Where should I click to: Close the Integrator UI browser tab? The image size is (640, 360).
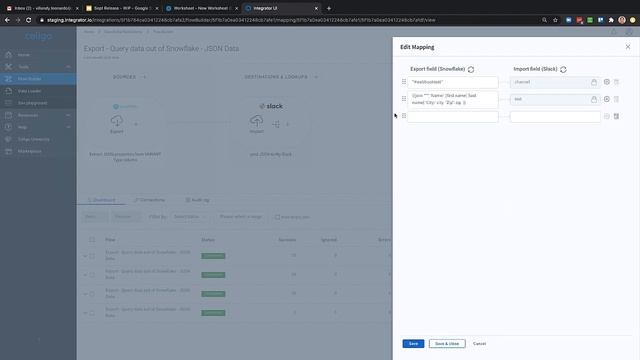coord(316,8)
